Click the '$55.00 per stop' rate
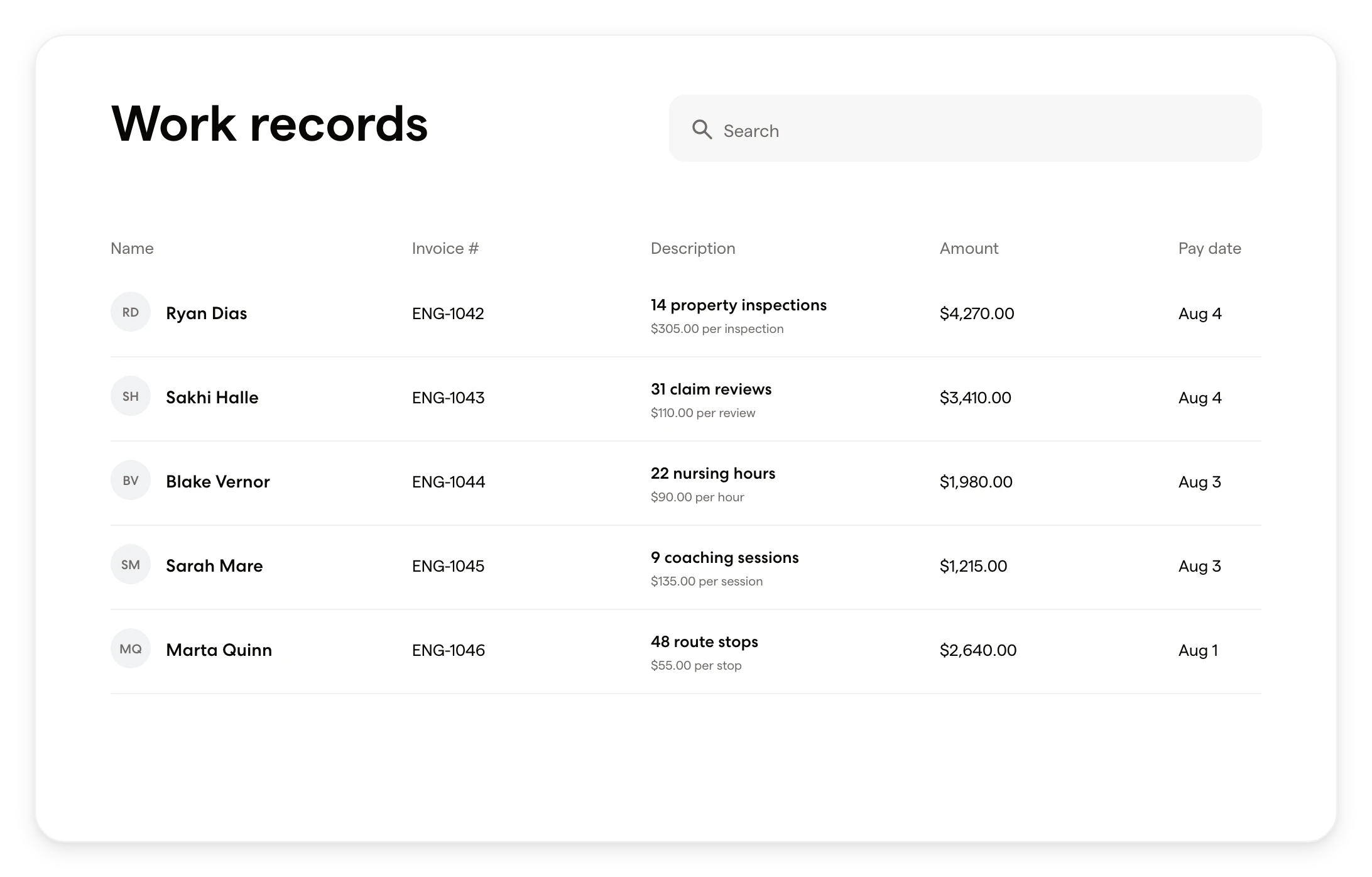The height and width of the screenshot is (877, 1372). [x=696, y=665]
